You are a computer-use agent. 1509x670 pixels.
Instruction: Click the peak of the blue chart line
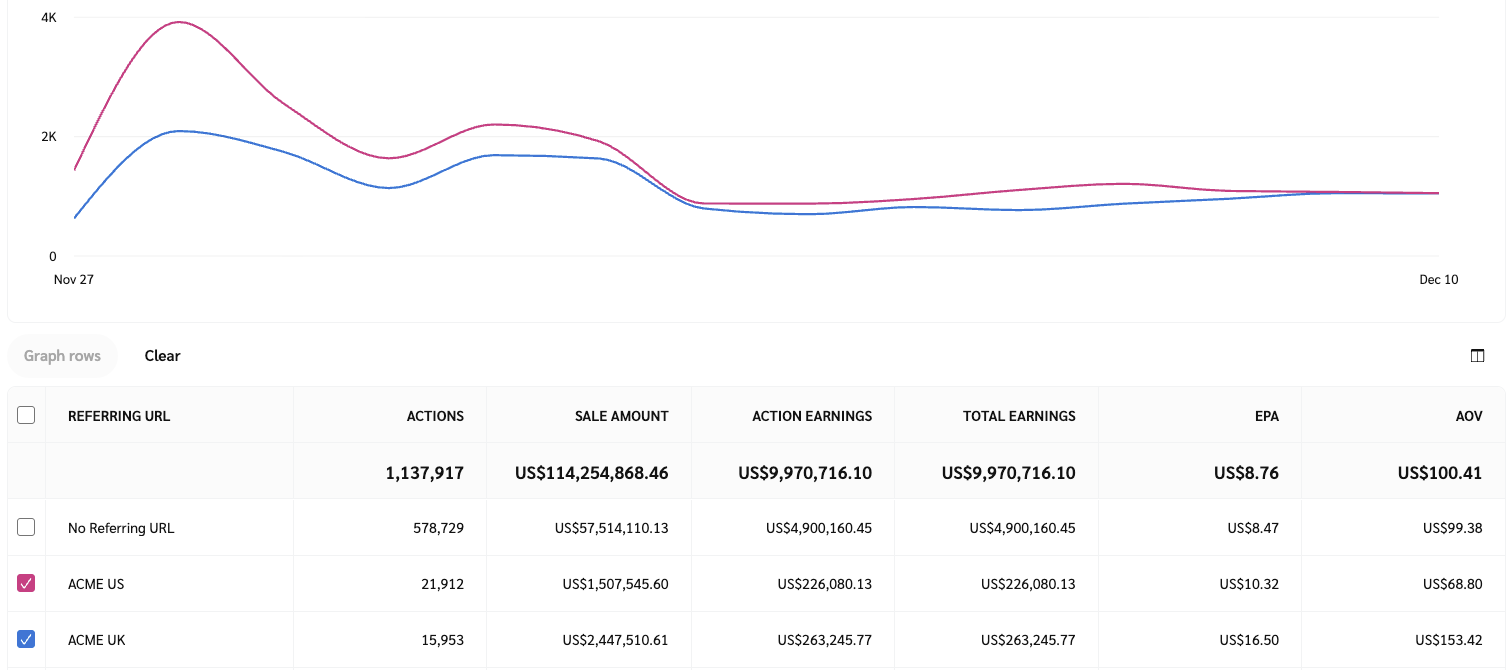(179, 131)
